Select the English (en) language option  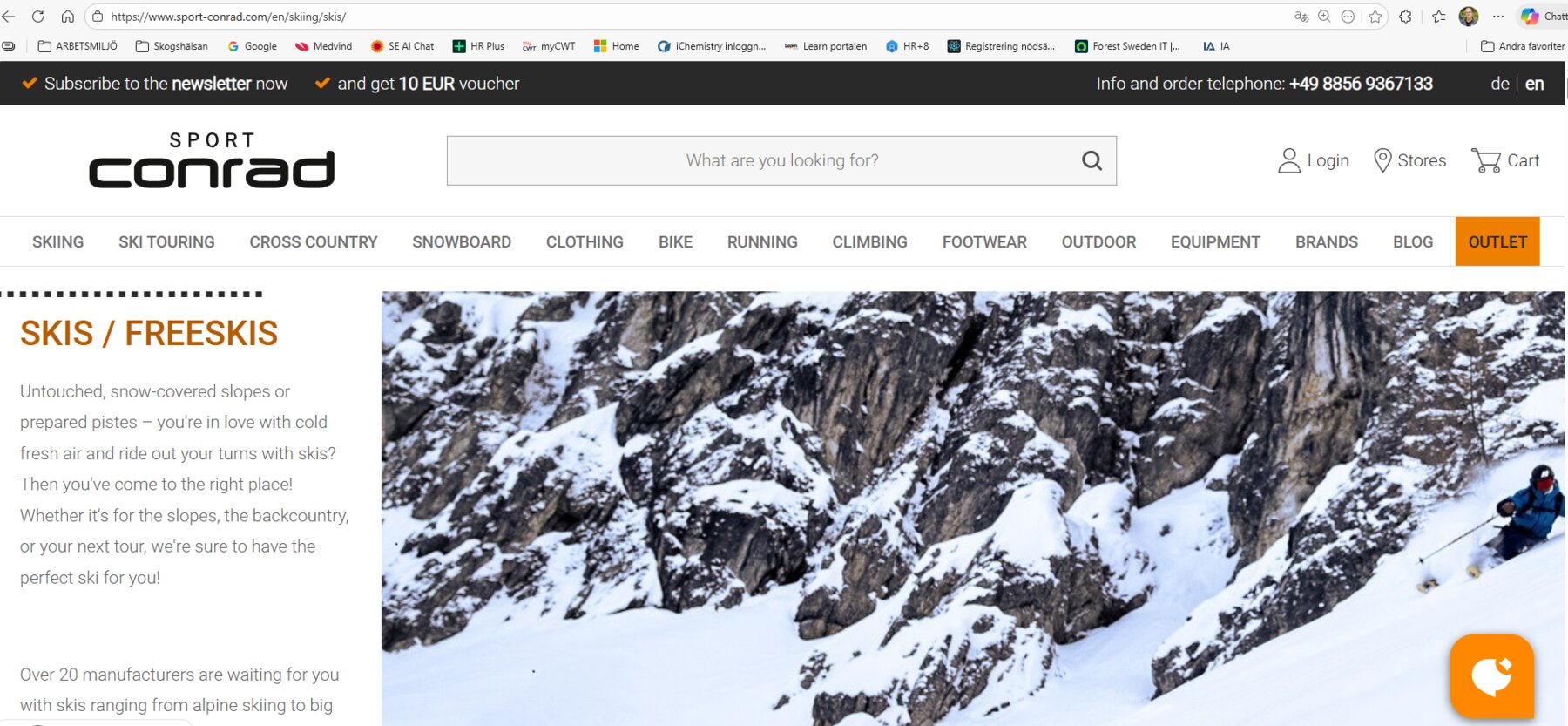(1535, 84)
